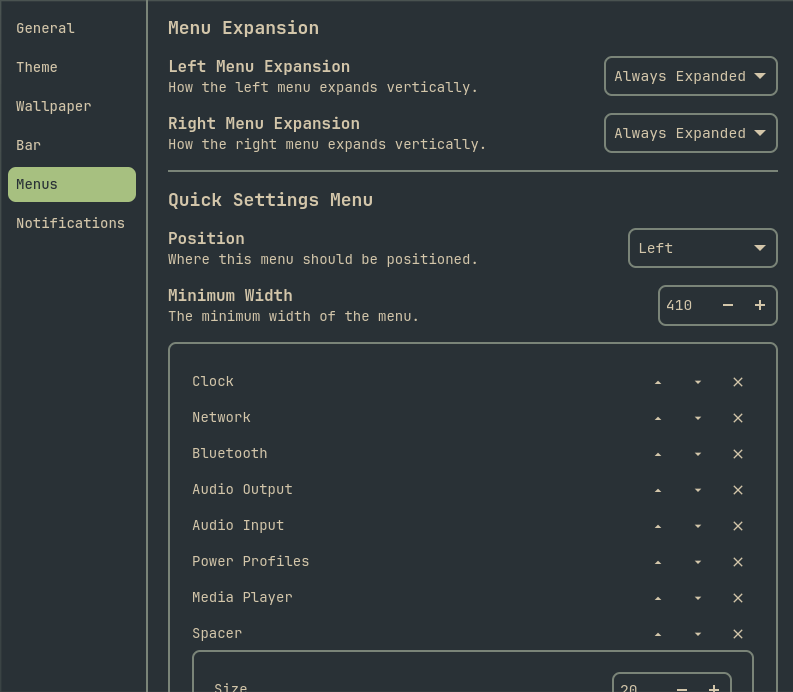Remove Clock from quick settings
793x692 pixels.
738,382
